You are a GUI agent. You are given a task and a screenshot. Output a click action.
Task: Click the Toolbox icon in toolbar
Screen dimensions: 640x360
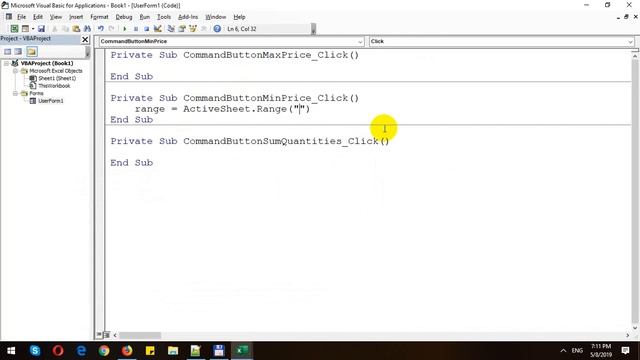(x=204, y=29)
